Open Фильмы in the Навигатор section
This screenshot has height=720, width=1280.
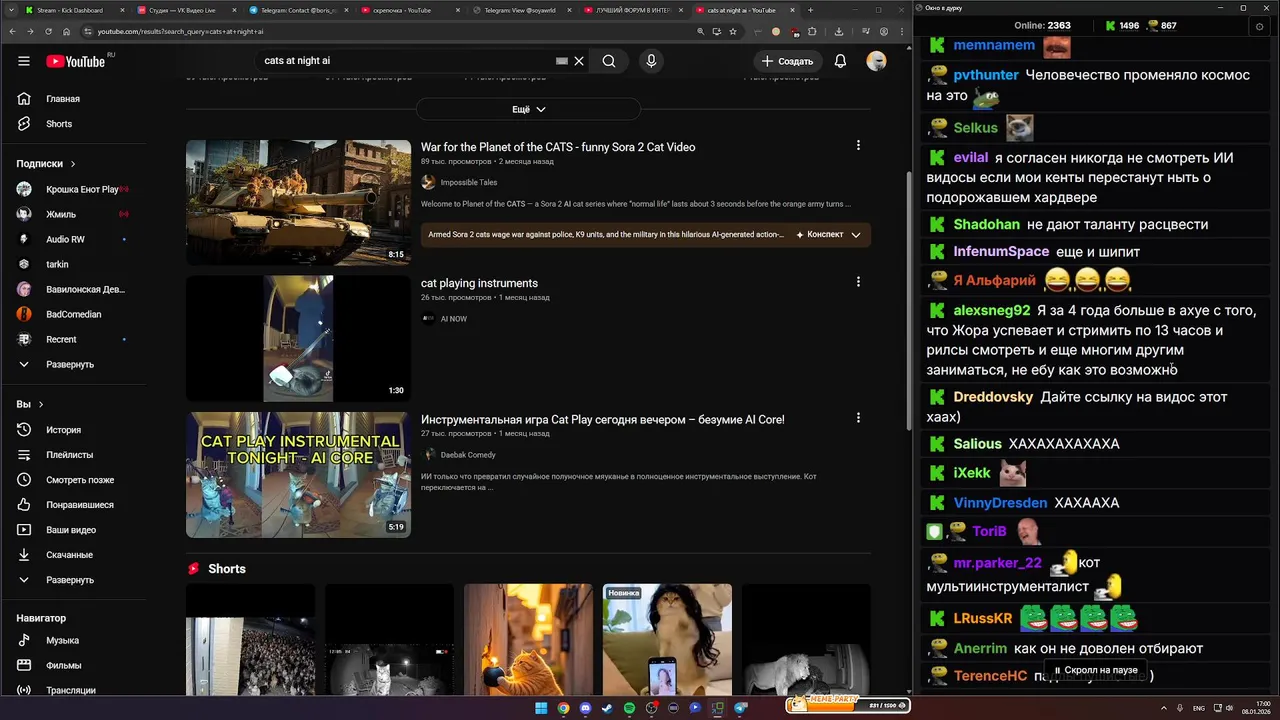73,665
